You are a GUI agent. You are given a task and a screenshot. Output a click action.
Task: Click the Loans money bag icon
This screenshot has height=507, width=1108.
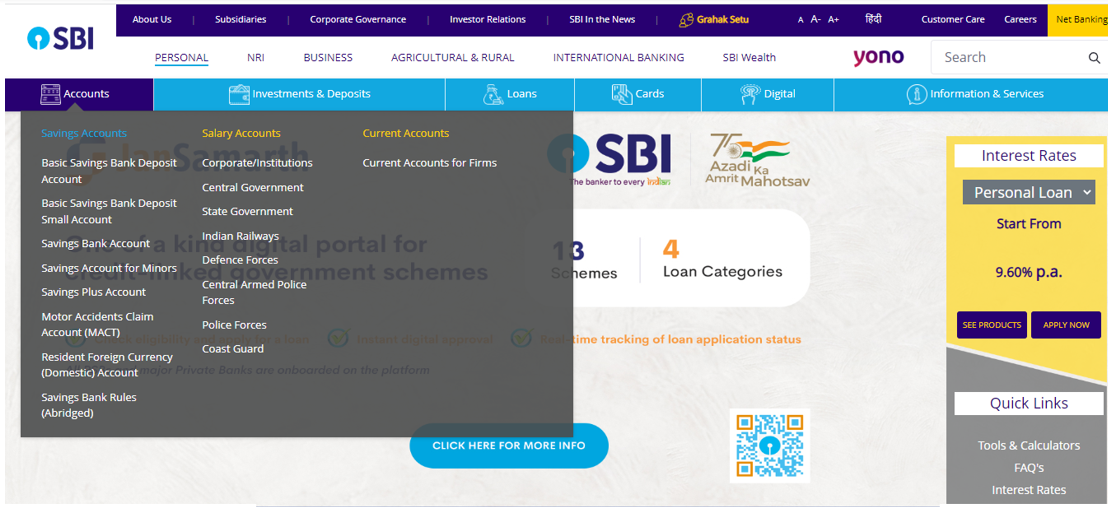[x=493, y=94]
